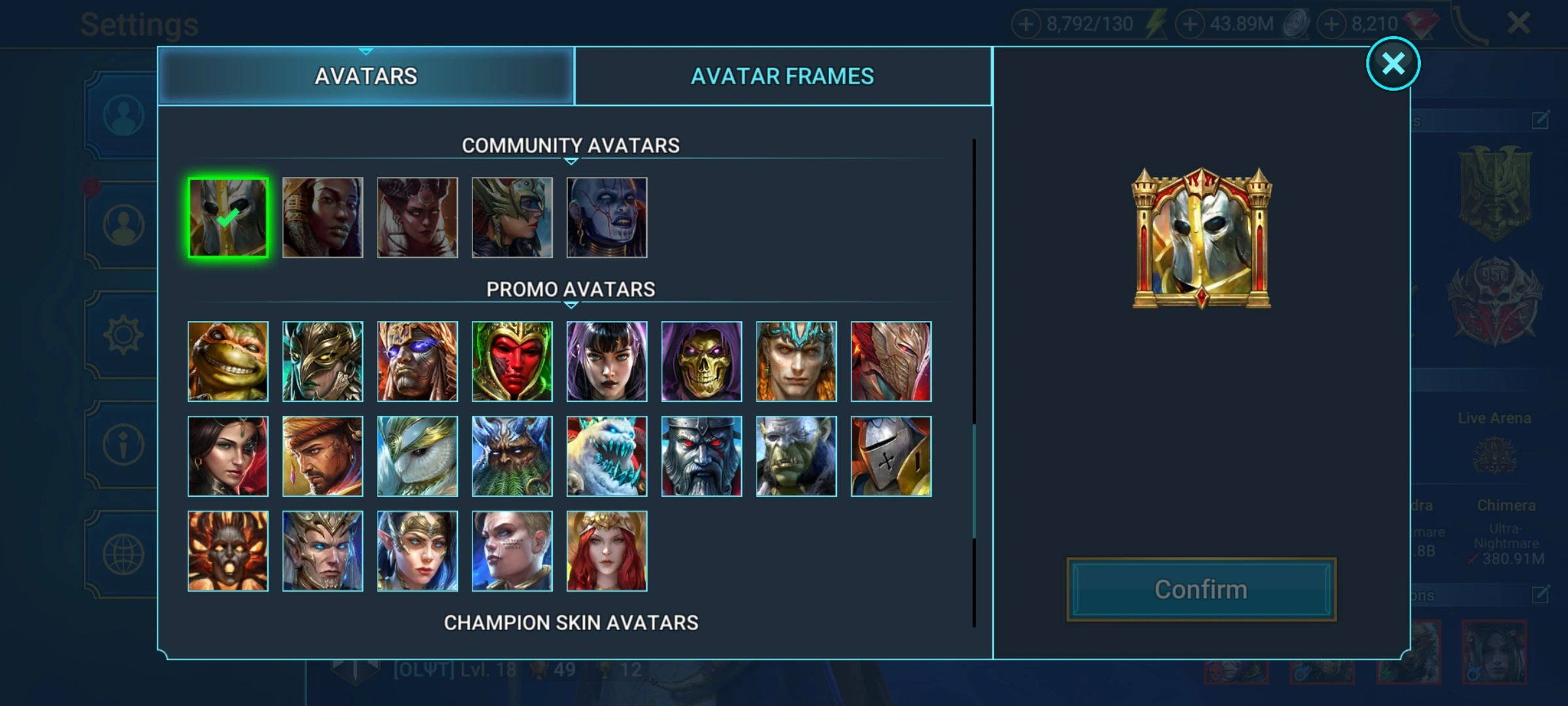
Task: Toggle the checked silver helmet avatar
Action: point(228,218)
